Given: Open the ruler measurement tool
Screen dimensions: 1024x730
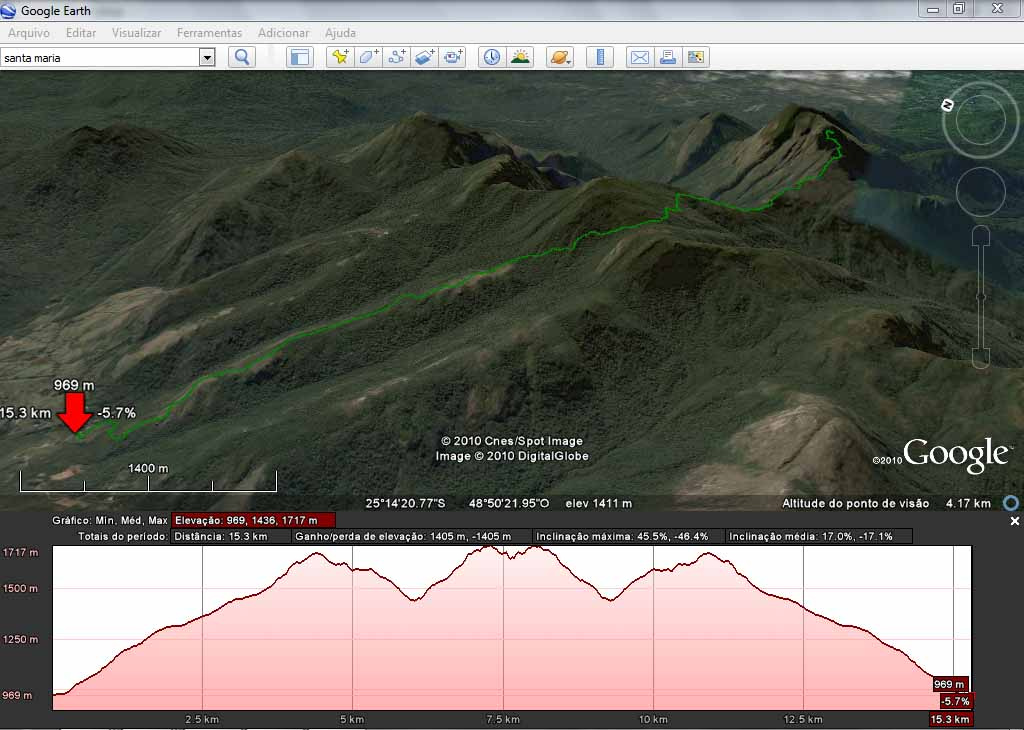Looking at the screenshot, I should click(600, 57).
